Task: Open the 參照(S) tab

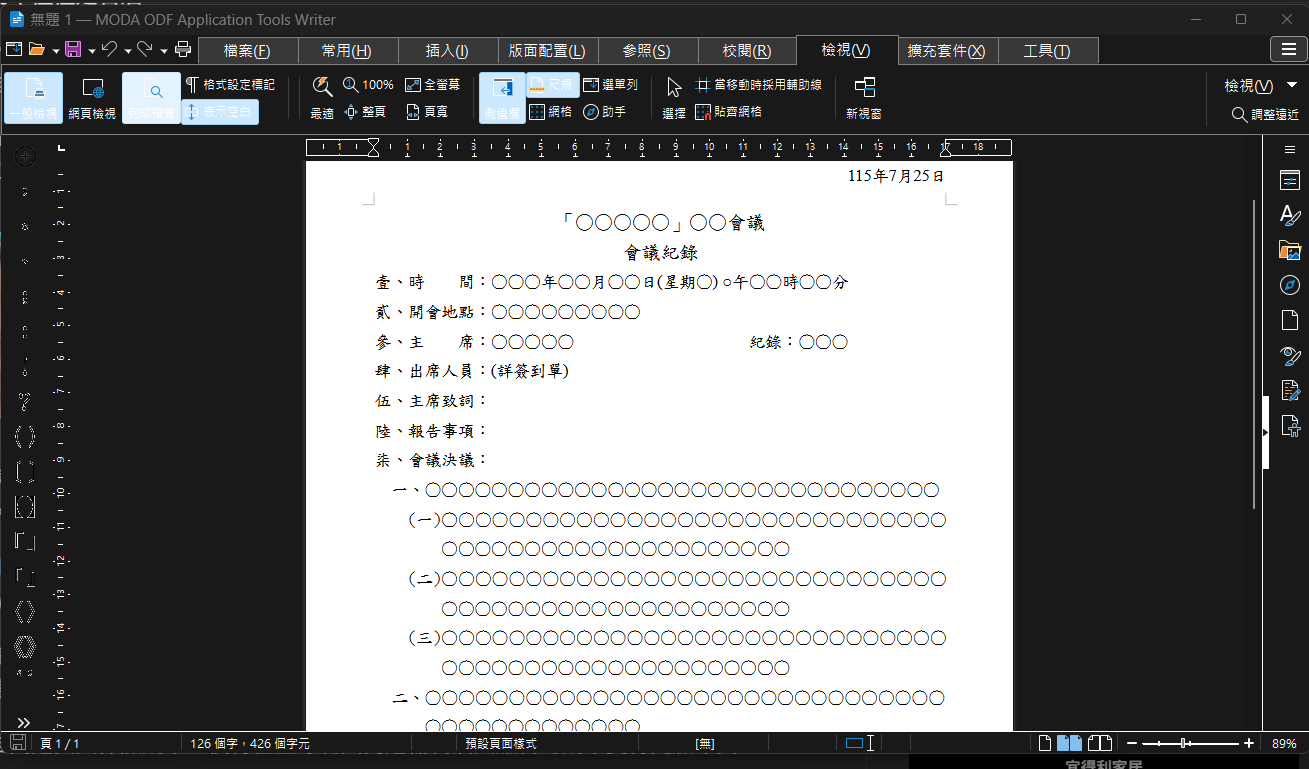Action: 646,51
